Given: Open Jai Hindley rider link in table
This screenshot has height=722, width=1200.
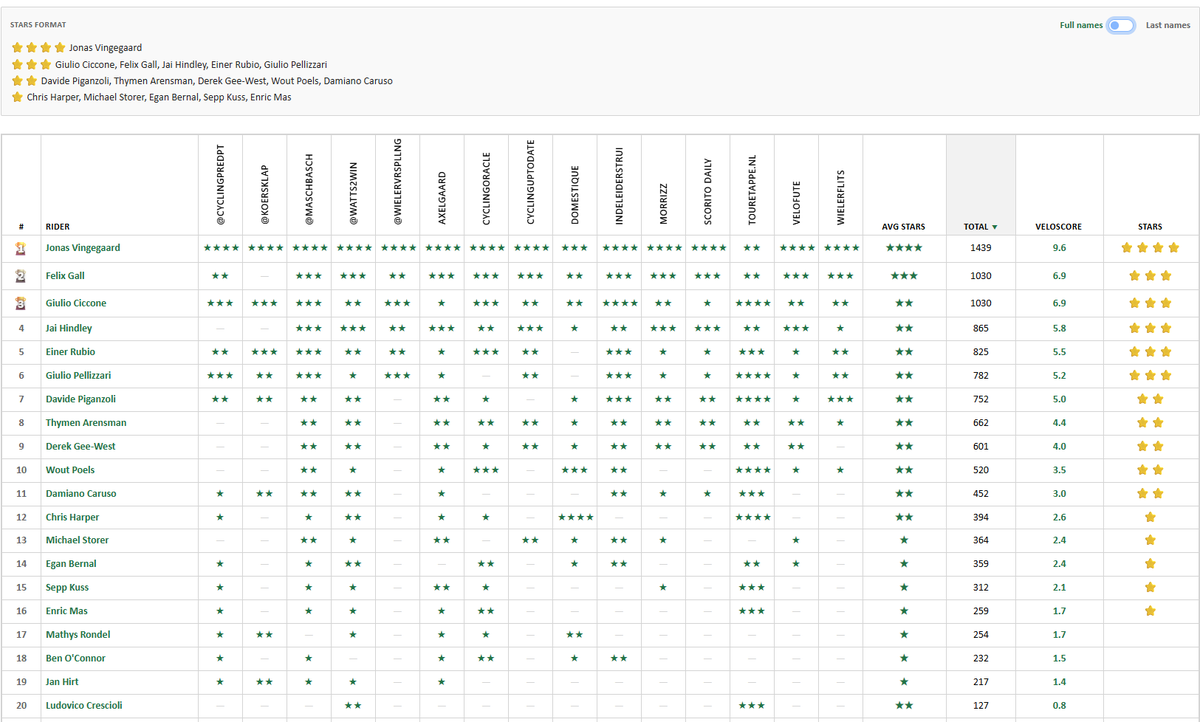Looking at the screenshot, I should tap(69, 328).
